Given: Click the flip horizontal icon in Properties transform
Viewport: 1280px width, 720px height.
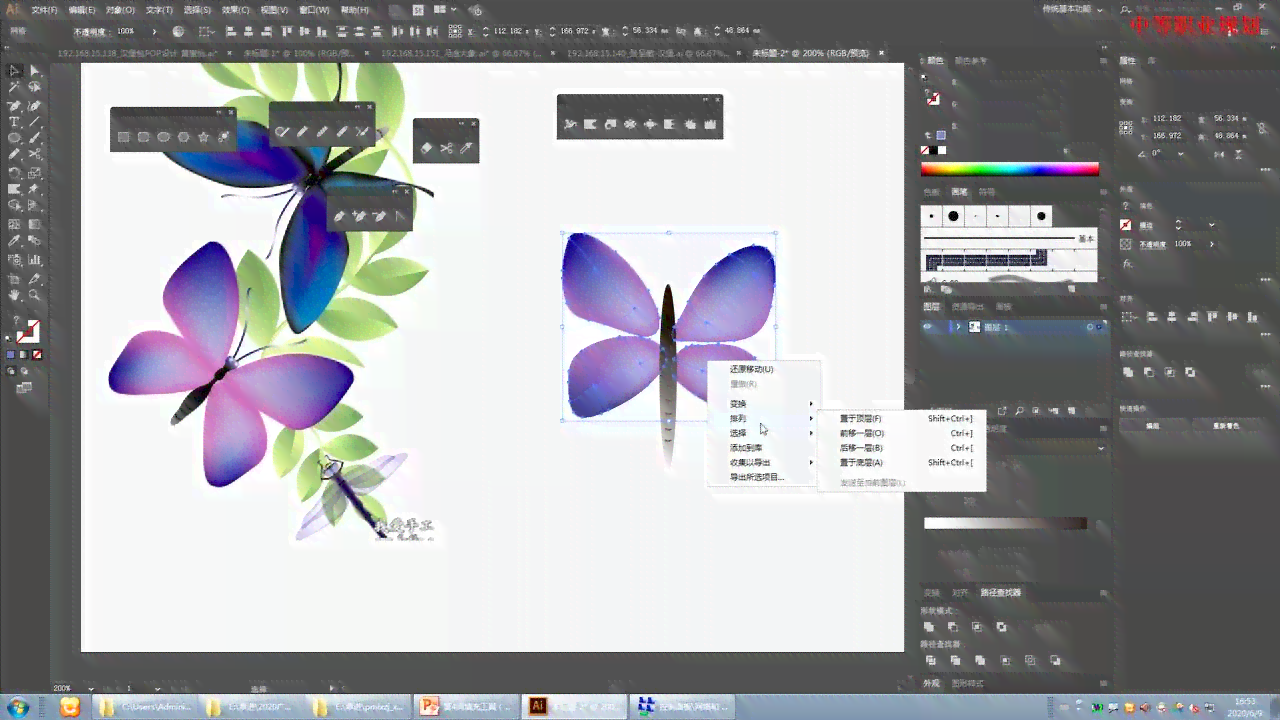Looking at the screenshot, I should [1217, 153].
